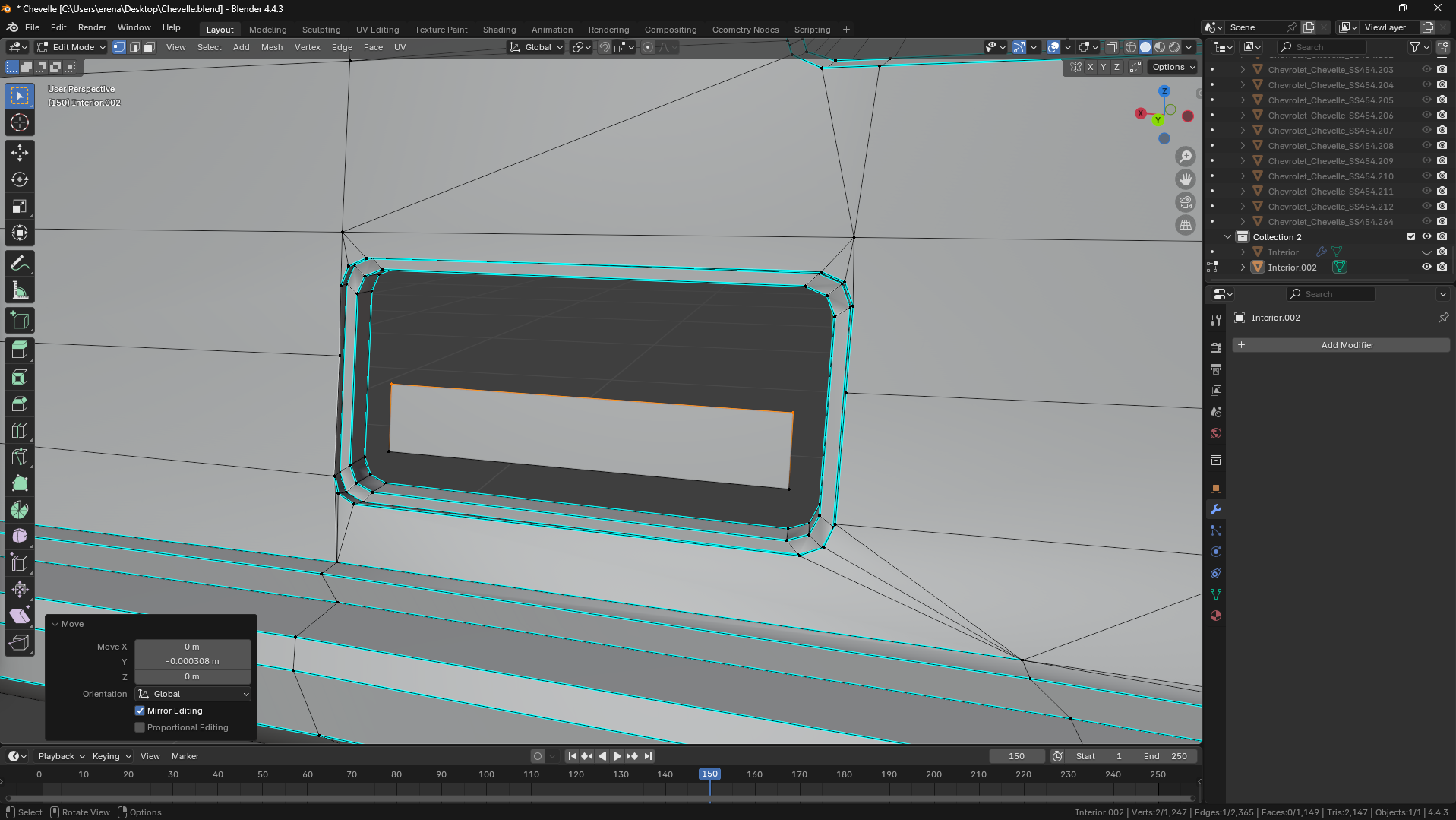
Task: Choose the Inset Faces tool
Action: click(20, 377)
